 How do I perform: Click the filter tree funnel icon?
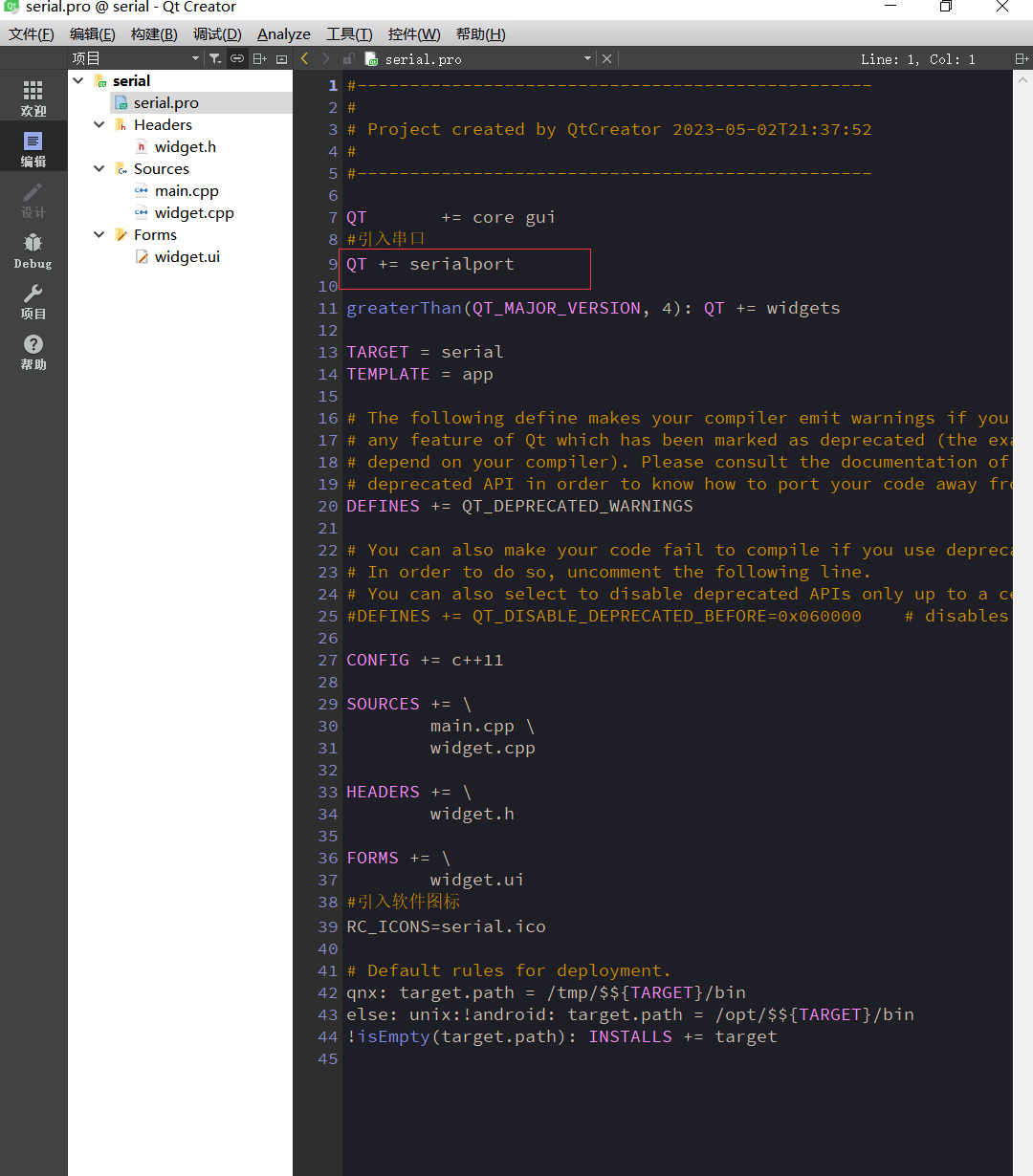point(215,59)
